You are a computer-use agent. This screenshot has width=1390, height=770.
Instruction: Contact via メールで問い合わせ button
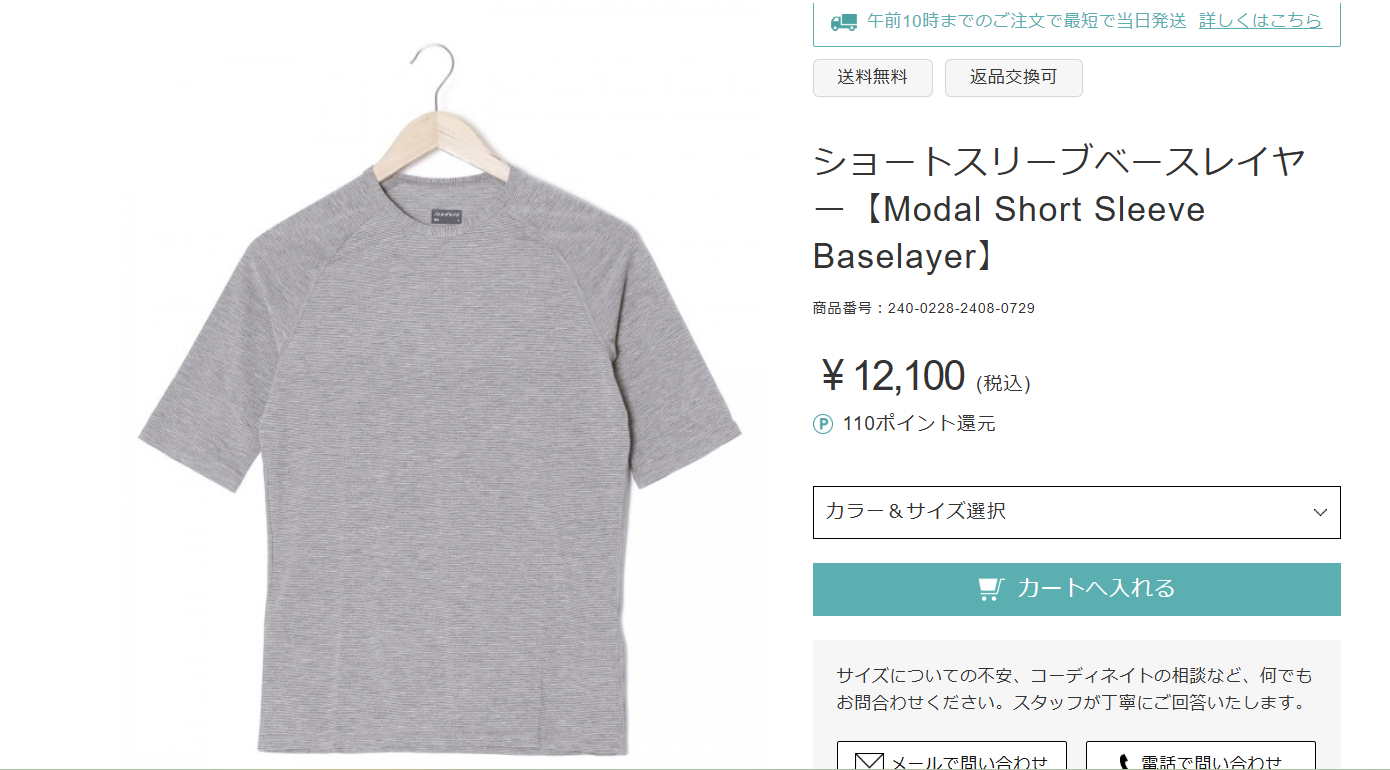952,755
